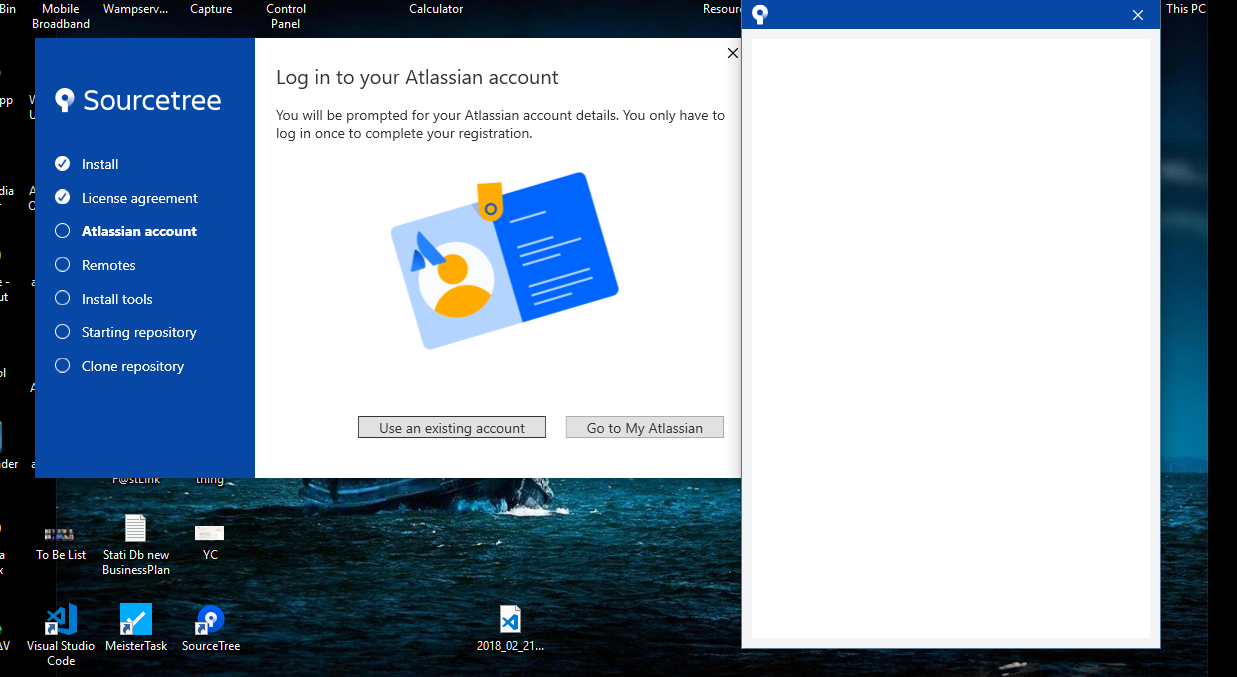Select the Remotes step circle
The height and width of the screenshot is (677, 1237).
click(62, 265)
